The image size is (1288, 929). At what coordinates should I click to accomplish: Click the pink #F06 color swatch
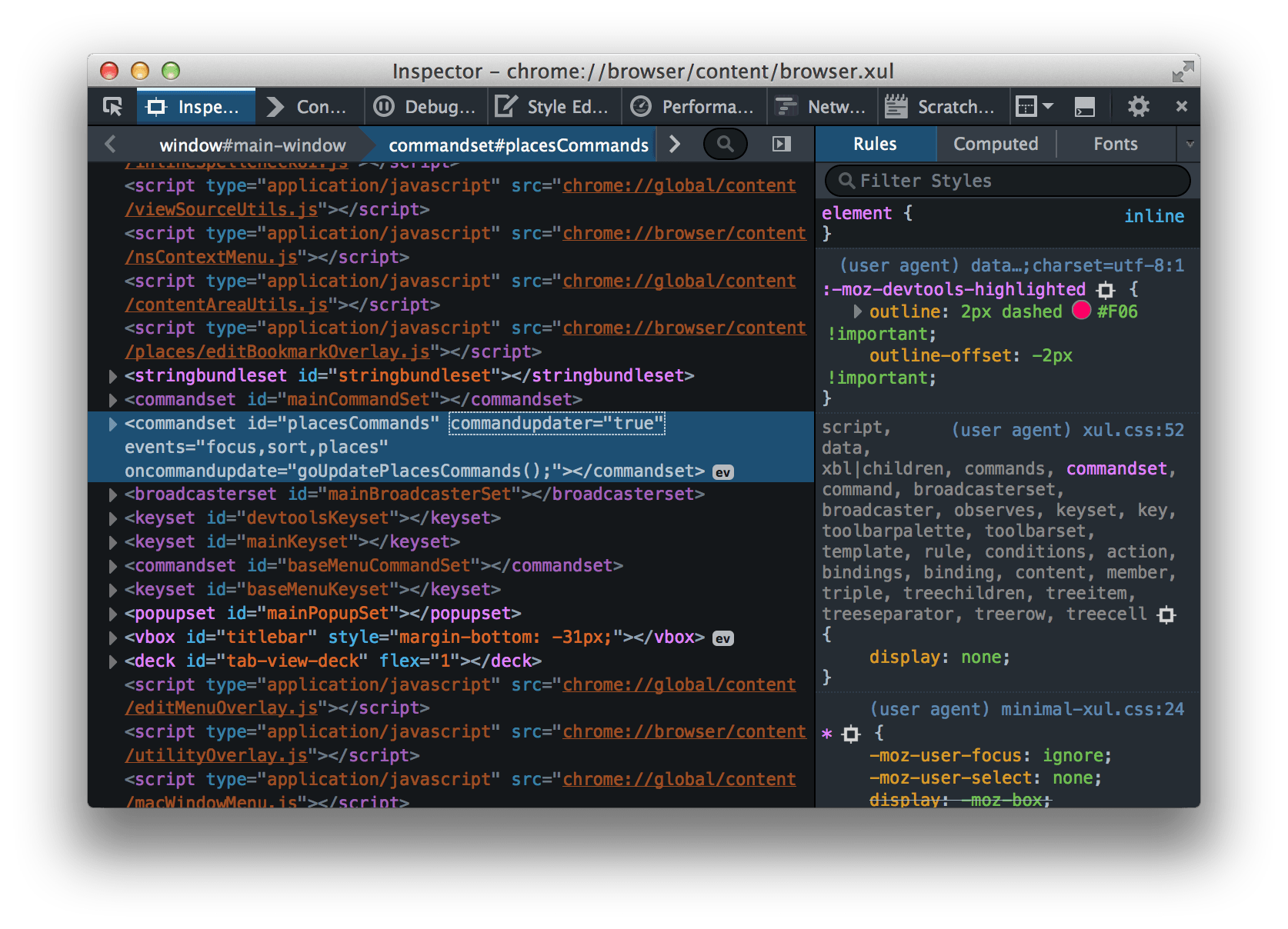pyautogui.click(x=1083, y=311)
